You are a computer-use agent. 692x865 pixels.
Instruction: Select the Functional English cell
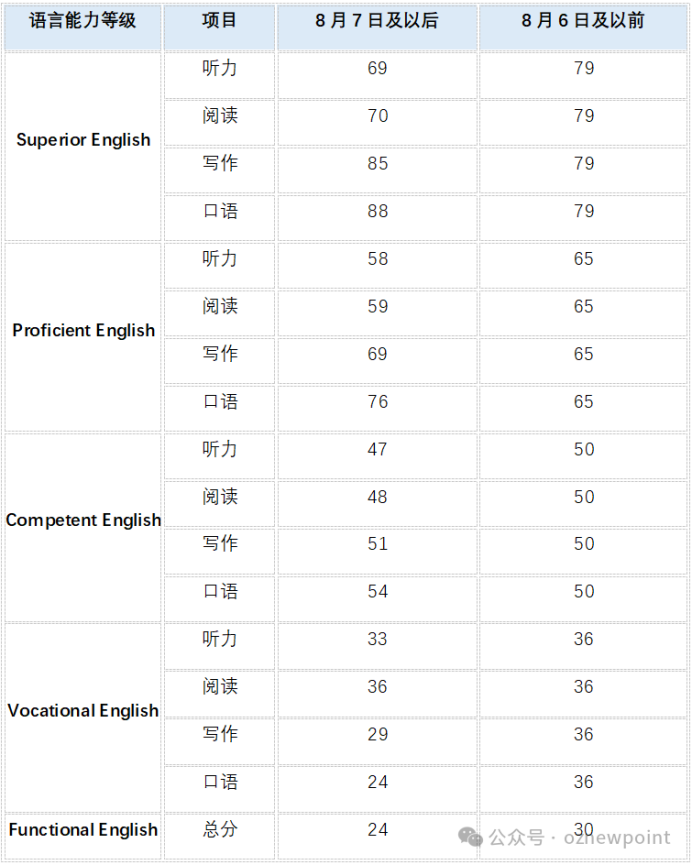(83, 835)
